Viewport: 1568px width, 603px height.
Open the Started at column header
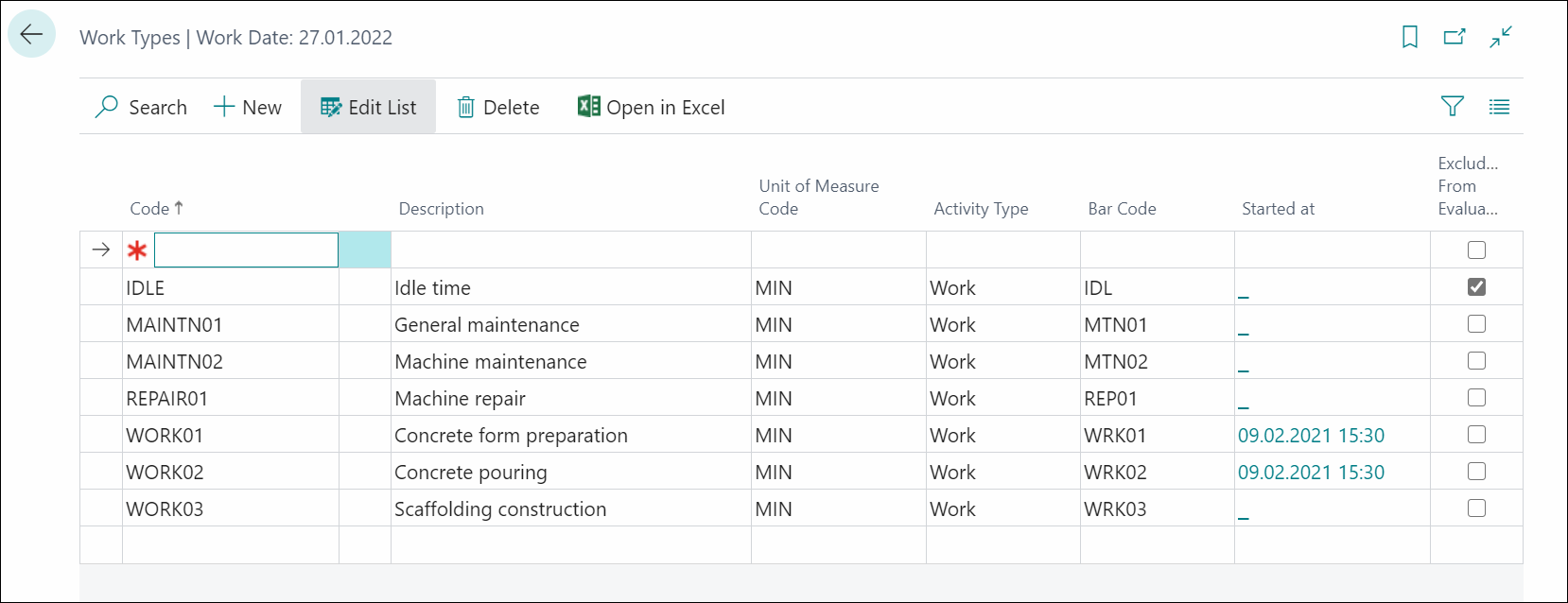pyautogui.click(x=1278, y=209)
